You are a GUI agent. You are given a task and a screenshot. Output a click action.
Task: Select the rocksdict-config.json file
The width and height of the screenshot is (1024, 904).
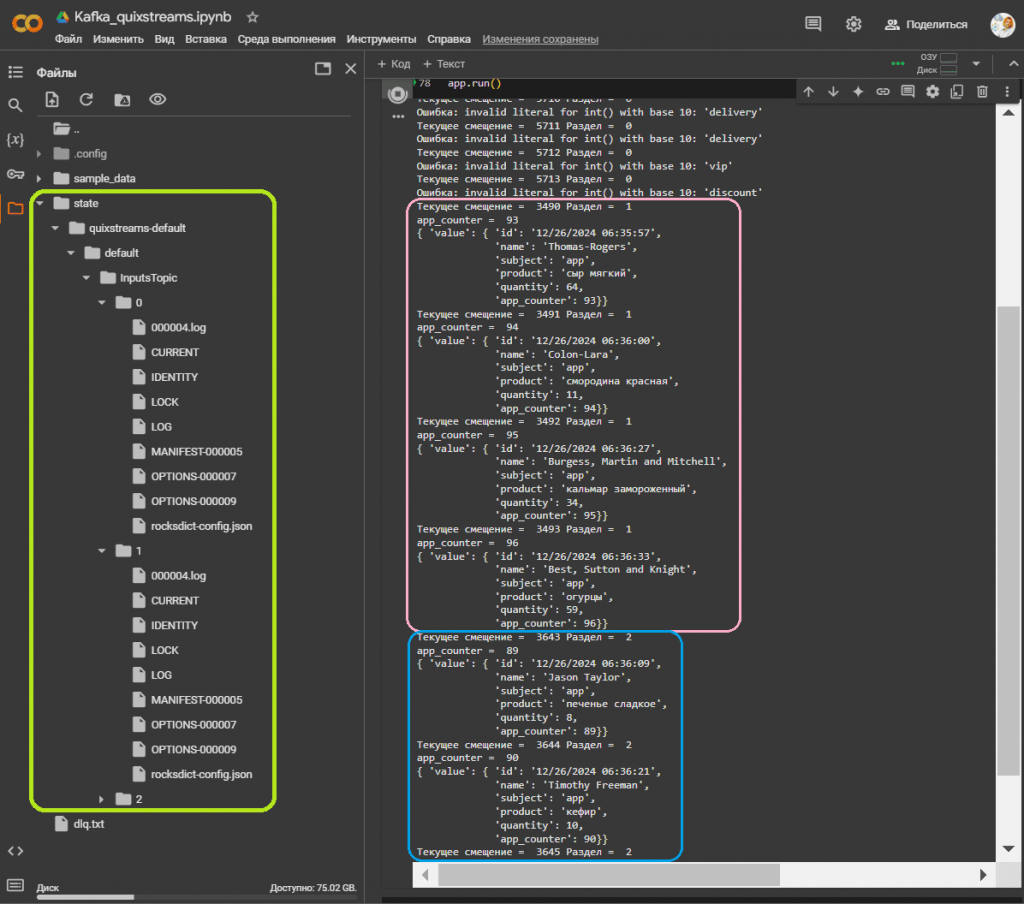(201, 525)
